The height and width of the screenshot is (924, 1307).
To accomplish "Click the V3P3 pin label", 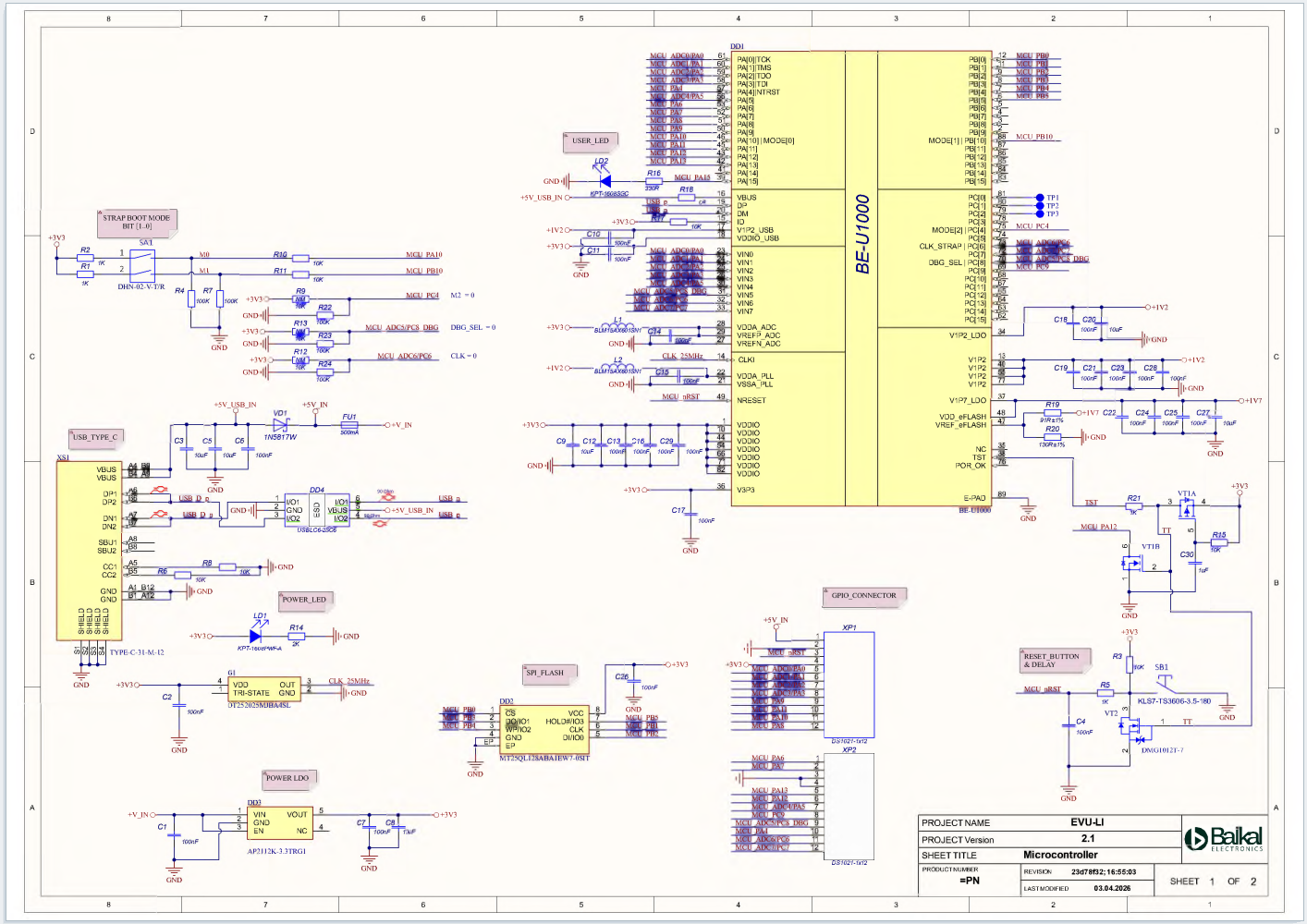I will (746, 491).
